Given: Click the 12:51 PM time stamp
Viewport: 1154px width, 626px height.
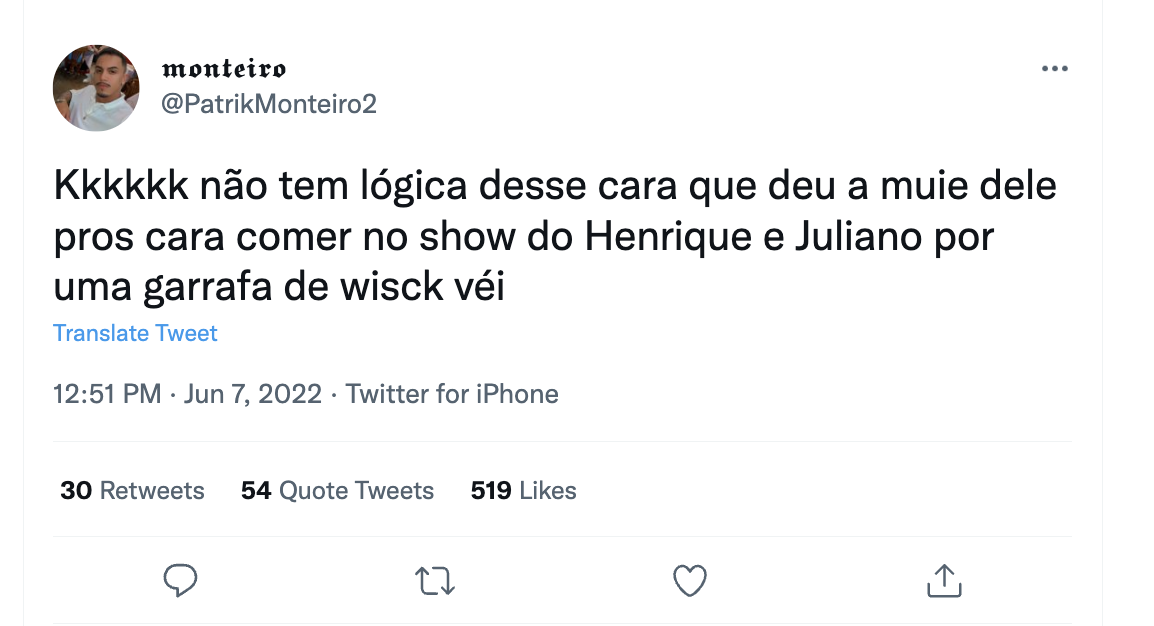Looking at the screenshot, I should tap(106, 394).
